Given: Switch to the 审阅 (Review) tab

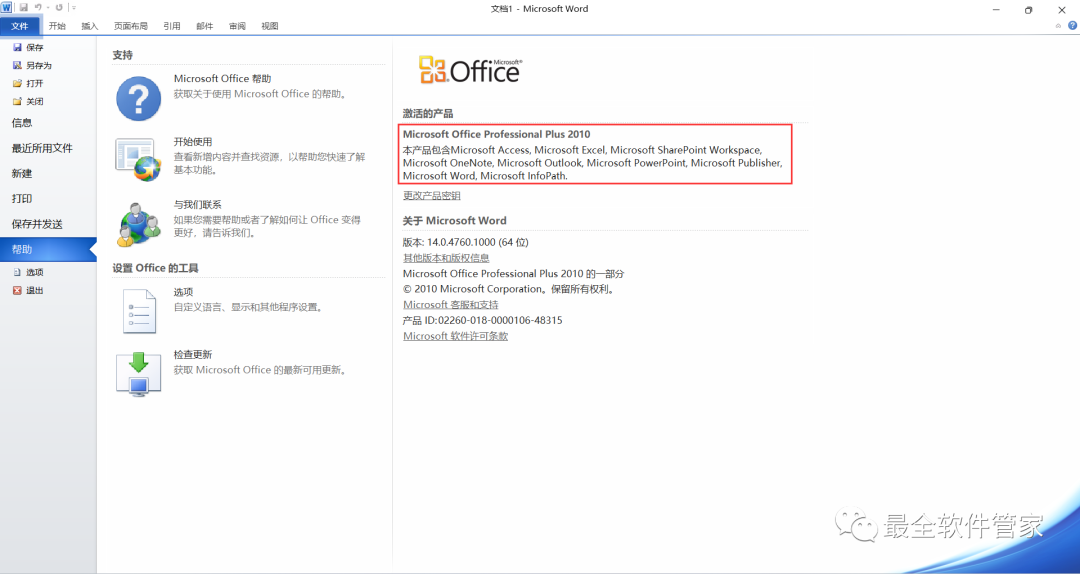Looking at the screenshot, I should point(237,26).
